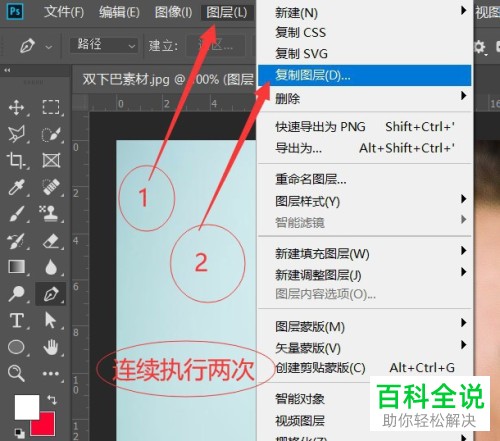Collapse the toolbox double-arrow toggle
The height and width of the screenshot is (441, 500).
coord(7,70)
